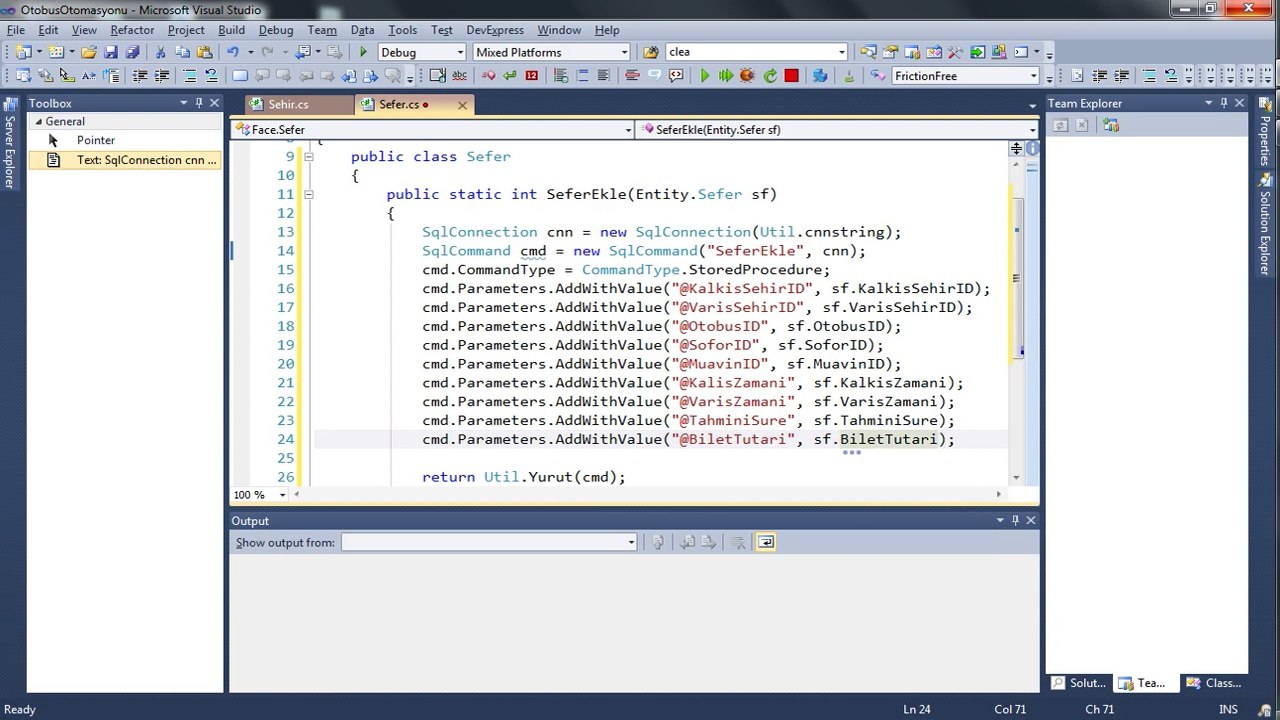This screenshot has width=1280, height=720.
Task: Click the New Project icon
Action: 23,52
